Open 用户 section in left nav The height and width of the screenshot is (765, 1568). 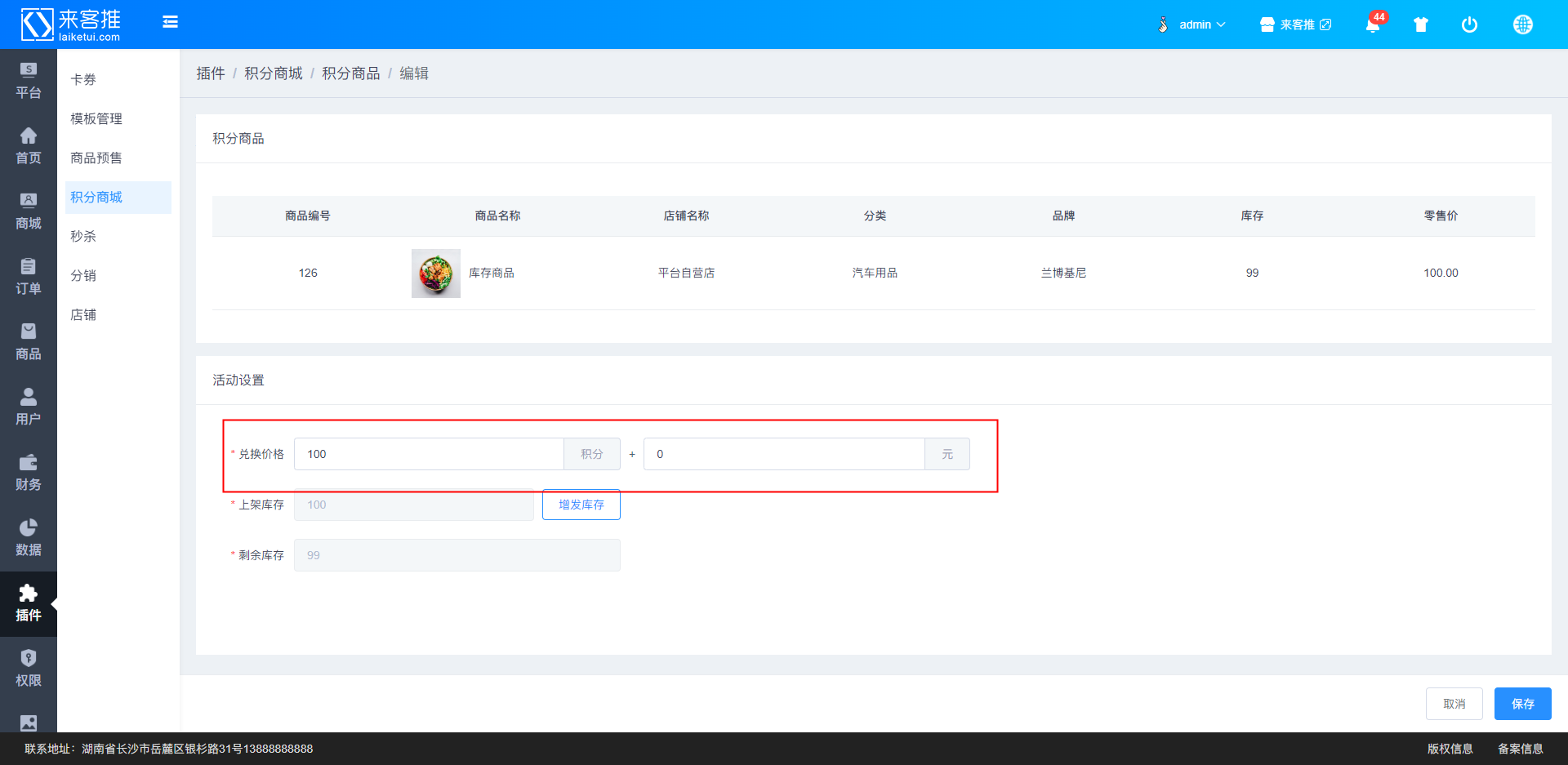point(29,407)
